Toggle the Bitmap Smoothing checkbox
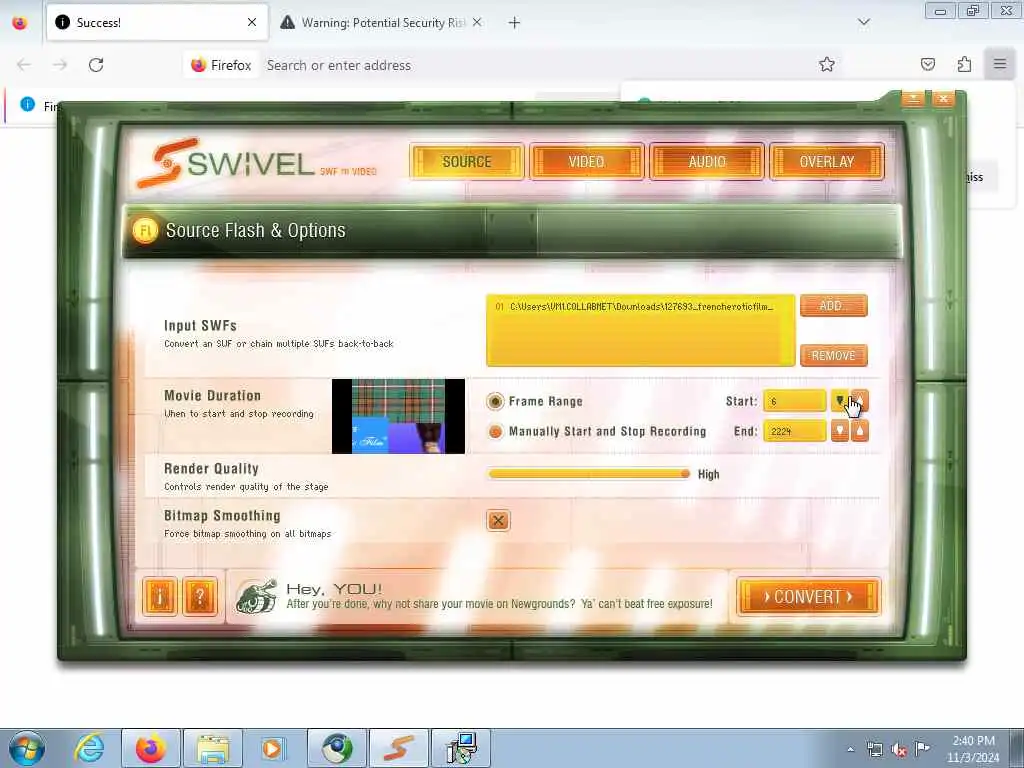1024x768 pixels. coord(498,520)
